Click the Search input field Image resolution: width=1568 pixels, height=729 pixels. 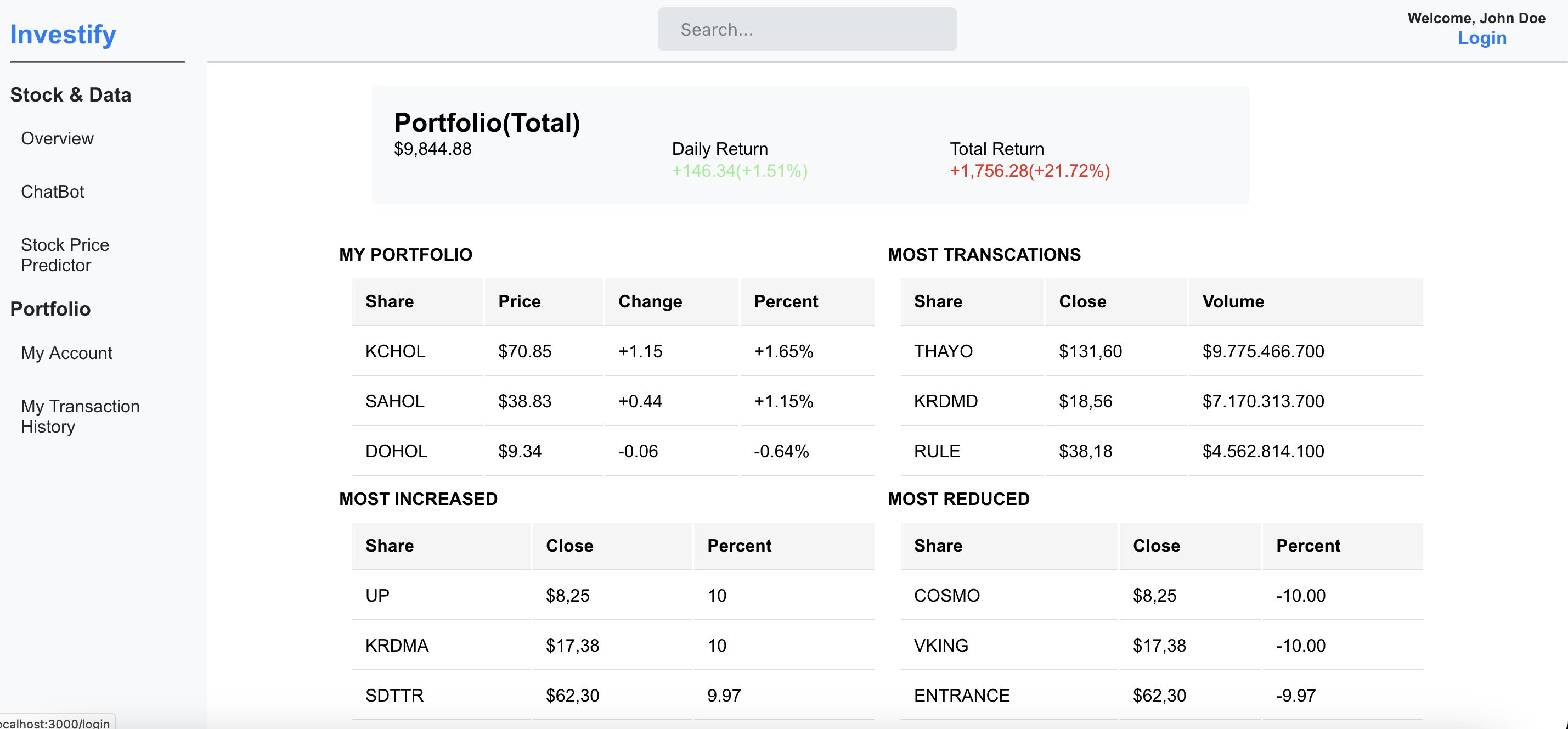pos(806,29)
